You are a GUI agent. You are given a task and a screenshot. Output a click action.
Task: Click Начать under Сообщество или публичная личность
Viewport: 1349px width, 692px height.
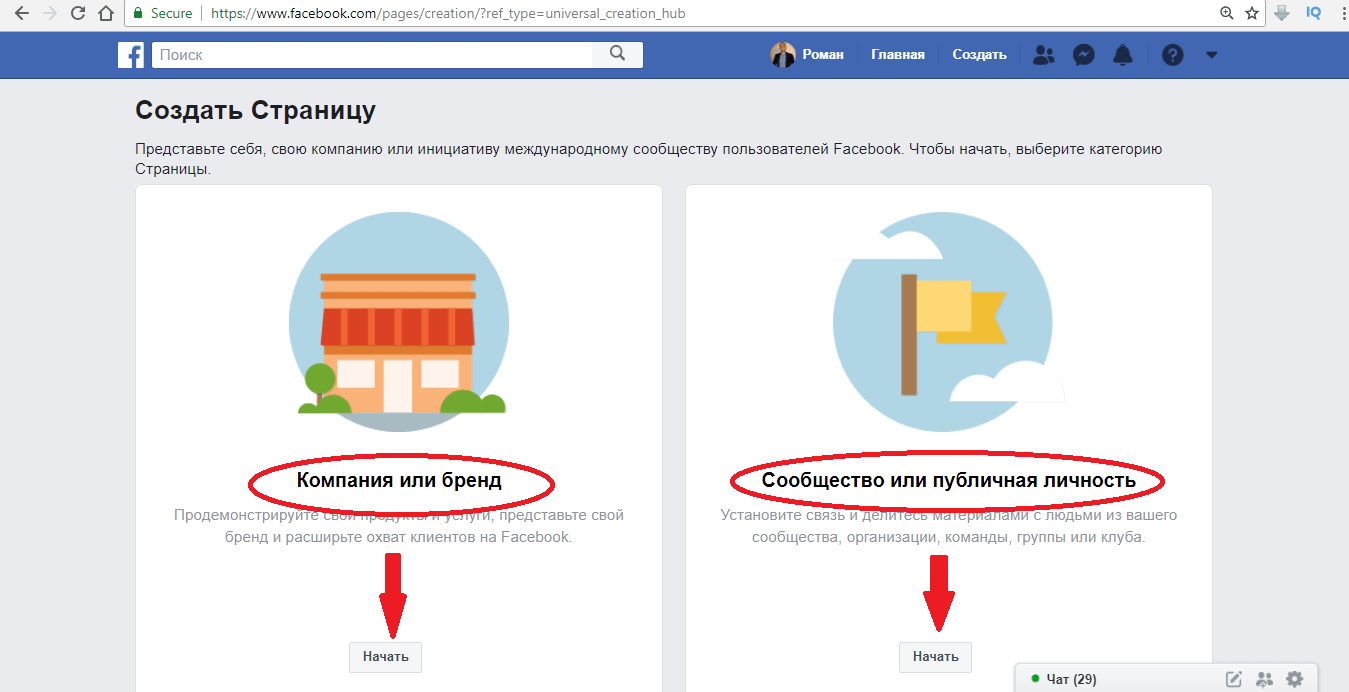tap(935, 657)
